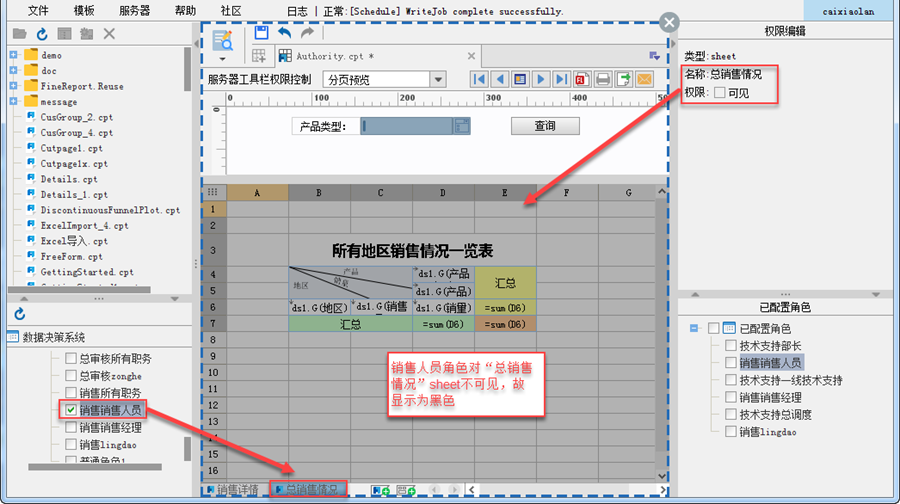Open the 产品类型 parameter combo box

pyautogui.click(x=462, y=126)
